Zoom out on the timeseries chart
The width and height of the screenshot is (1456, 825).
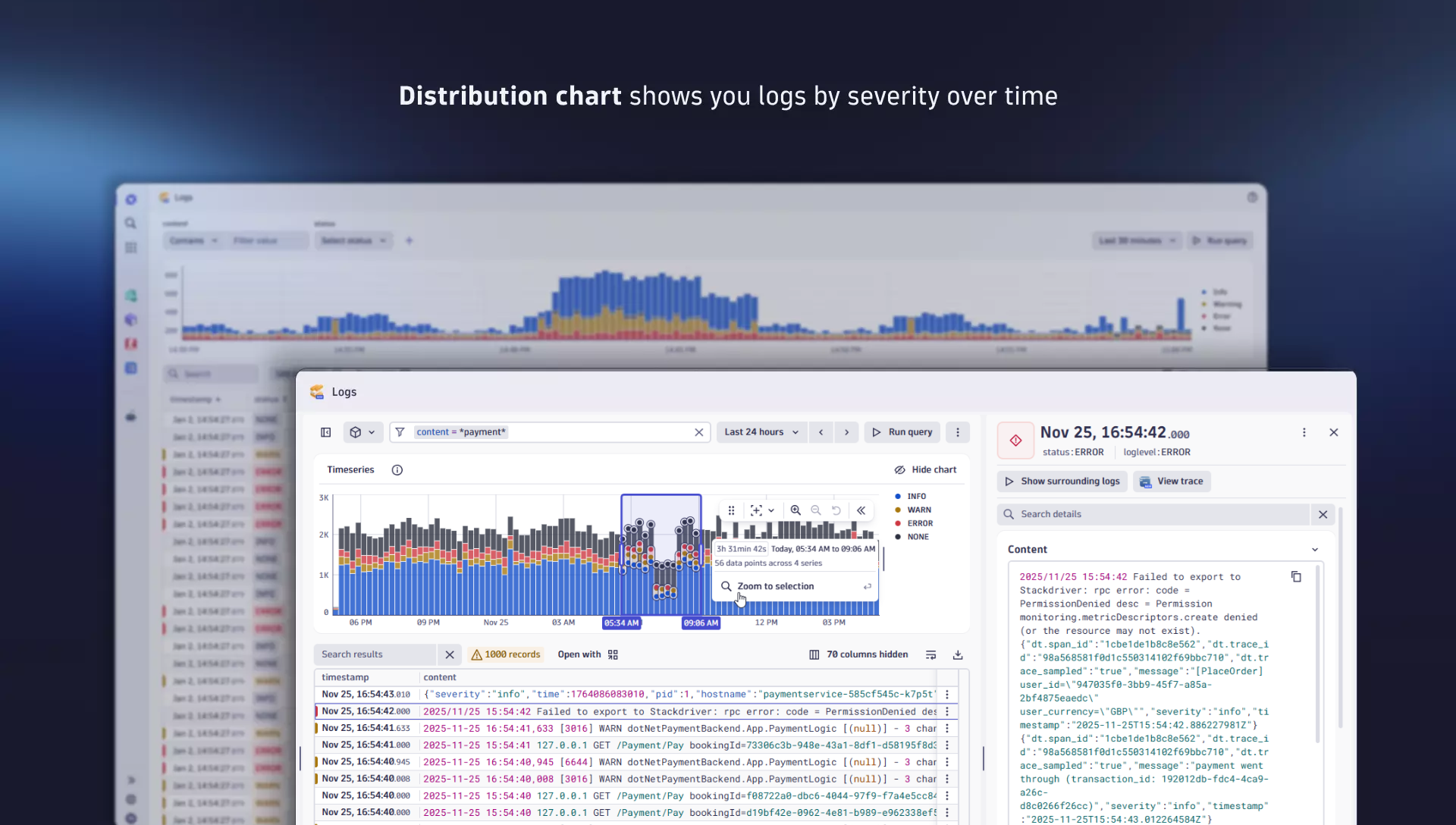(815, 510)
